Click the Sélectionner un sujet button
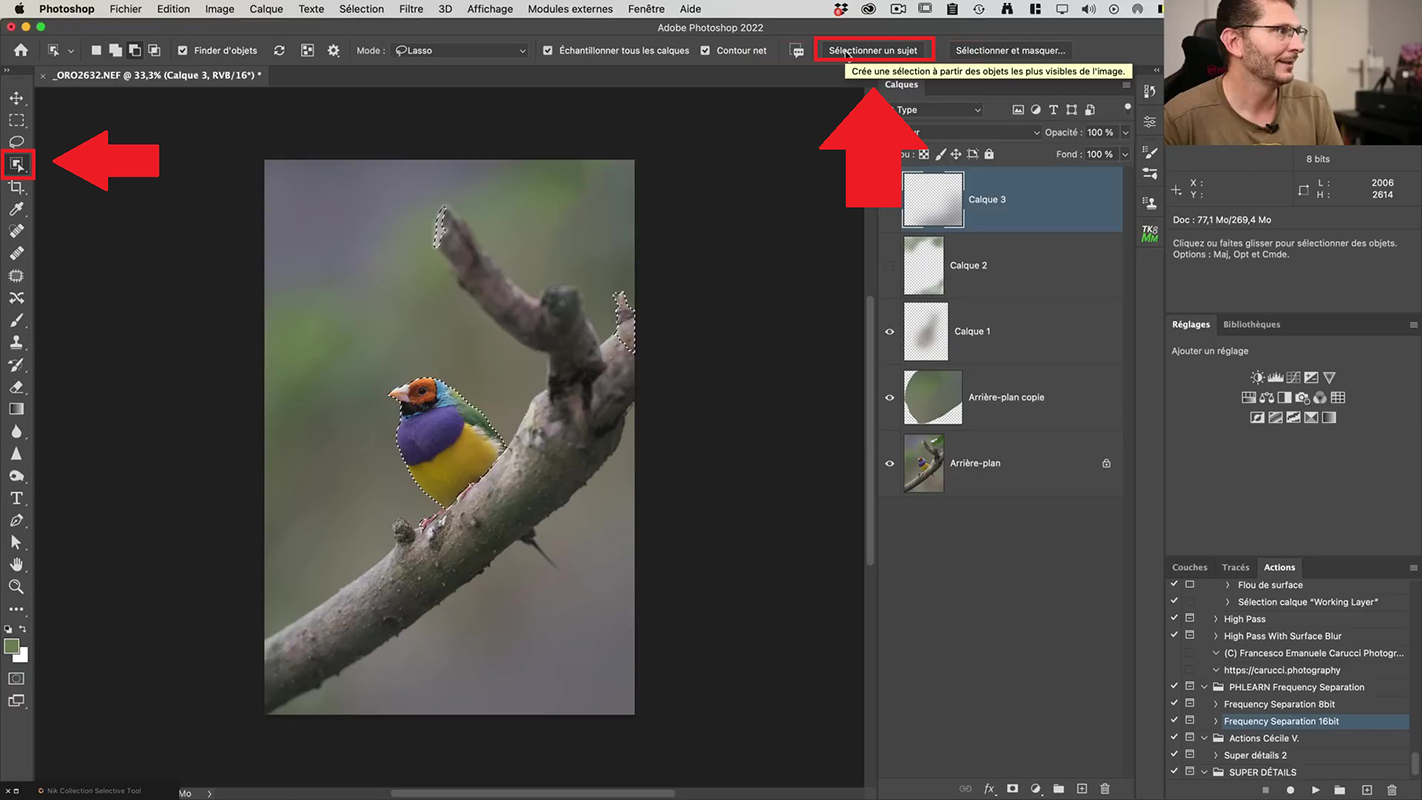This screenshot has height=800, width=1422. pos(873,50)
